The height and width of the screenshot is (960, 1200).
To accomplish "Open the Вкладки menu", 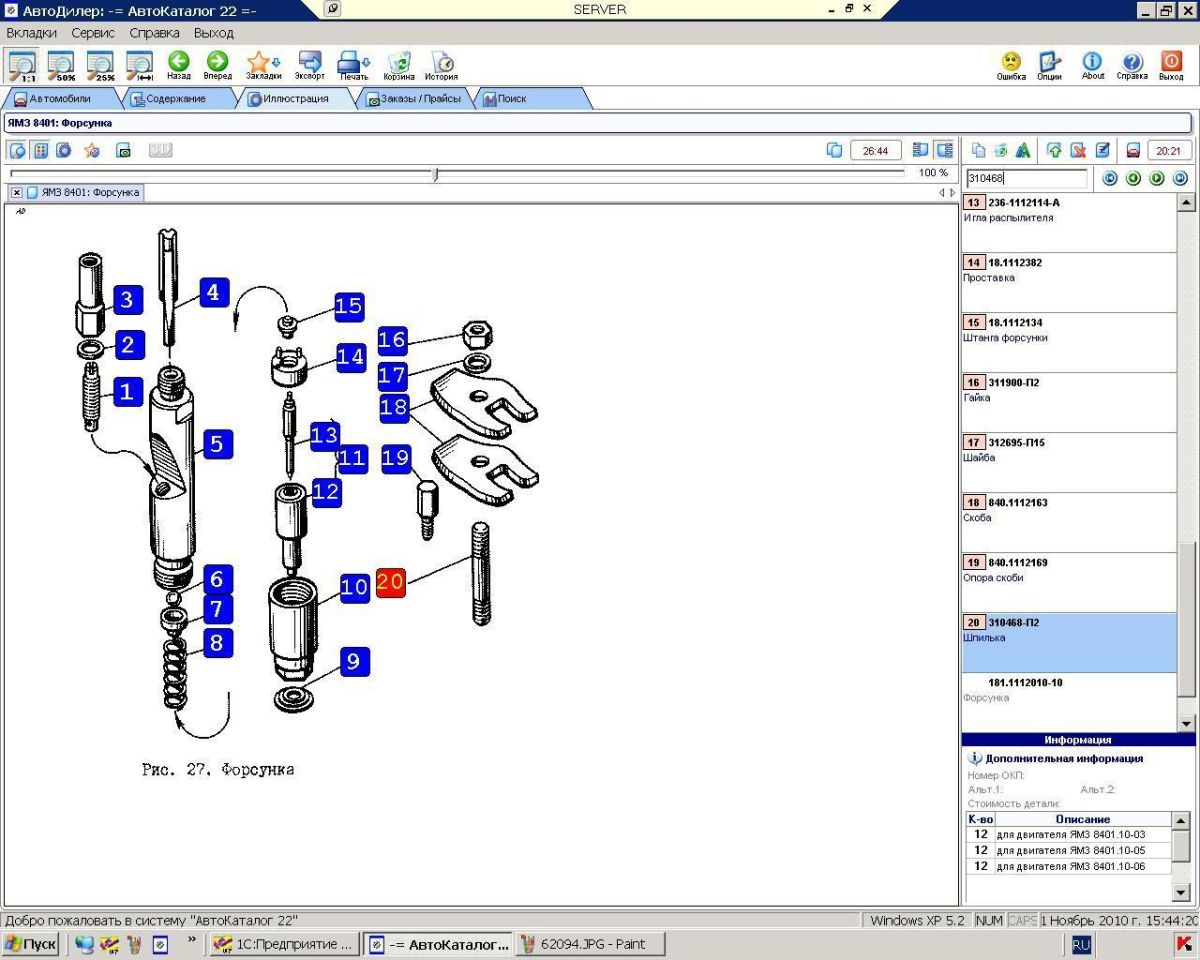I will click(x=31, y=33).
